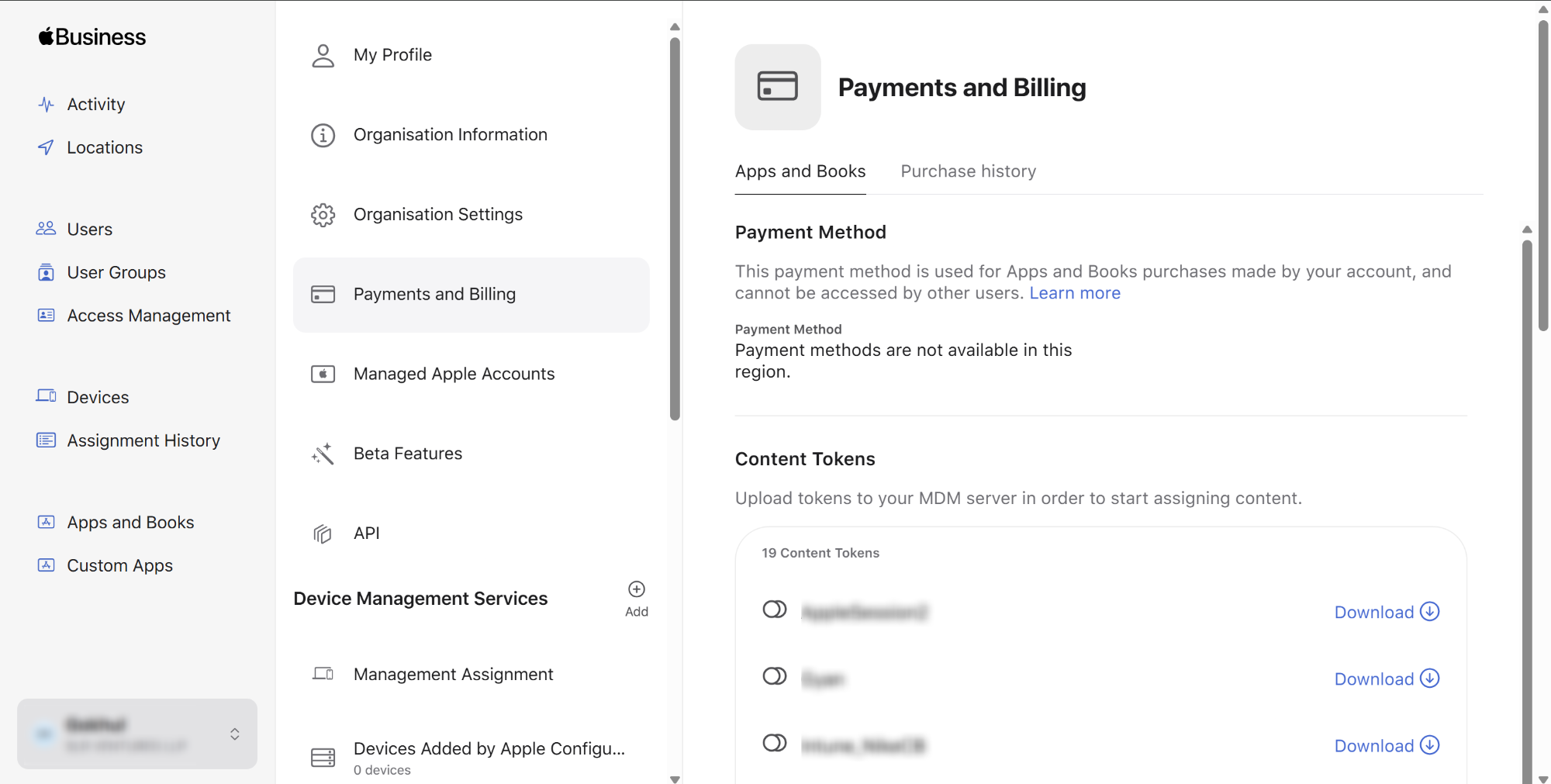The width and height of the screenshot is (1551, 784).
Task: Click the User Groups icon
Action: click(47, 272)
